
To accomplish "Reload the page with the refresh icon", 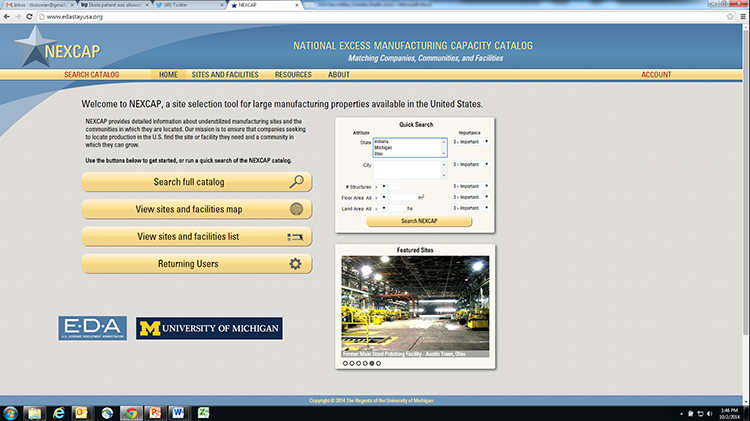I will tap(29, 16).
